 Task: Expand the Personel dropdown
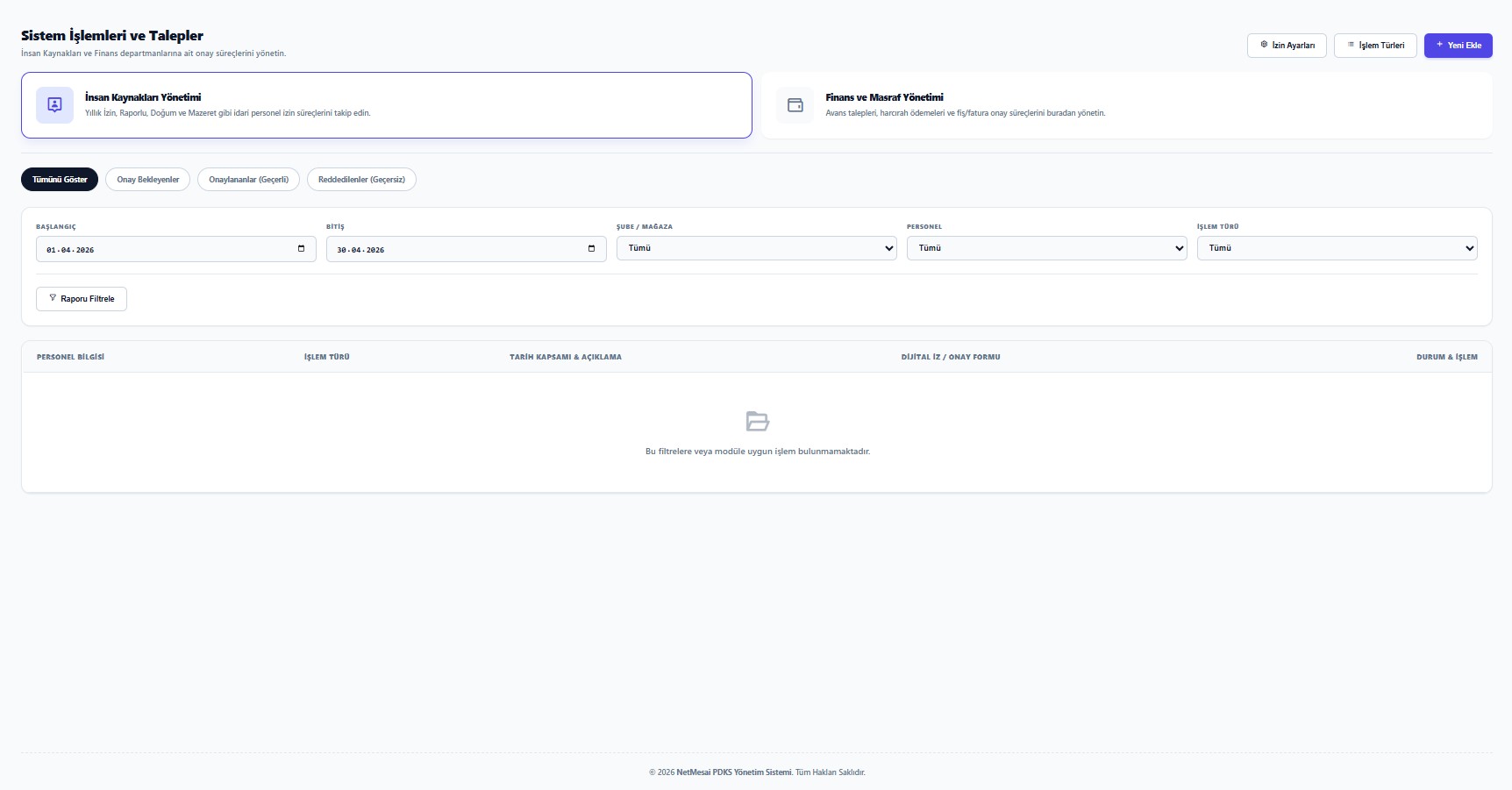point(1047,248)
